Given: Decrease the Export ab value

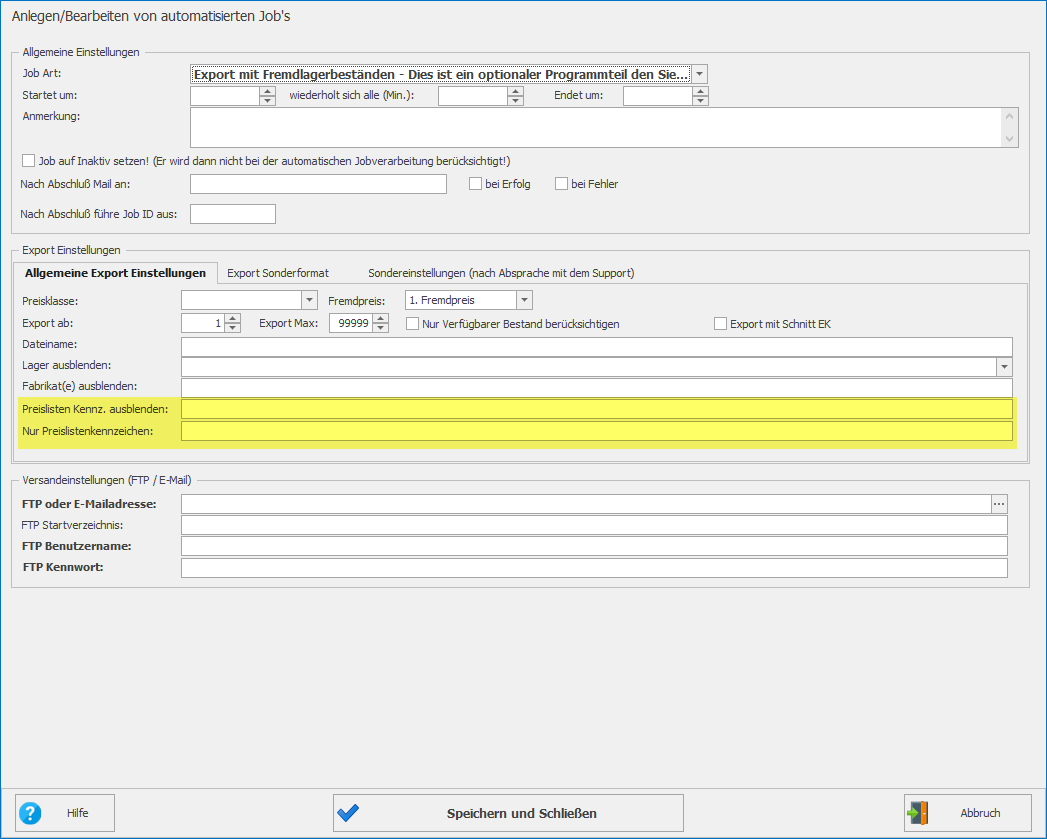Looking at the screenshot, I should (233, 328).
